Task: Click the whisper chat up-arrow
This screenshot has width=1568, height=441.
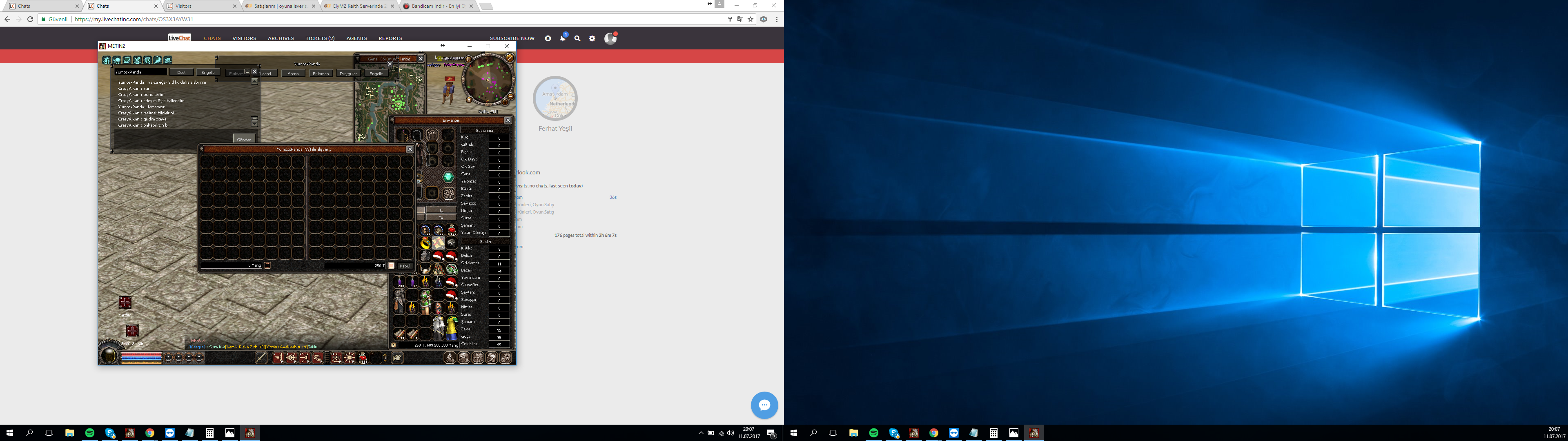Action: click(x=254, y=81)
